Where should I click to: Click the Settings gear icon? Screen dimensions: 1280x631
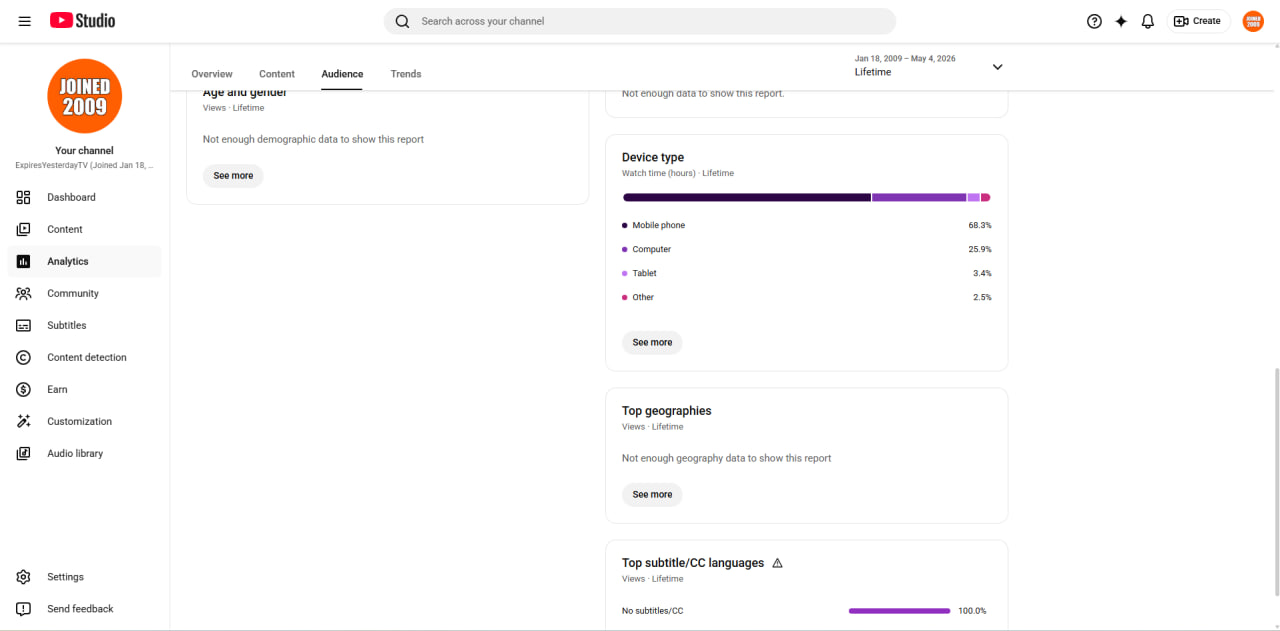(24, 577)
